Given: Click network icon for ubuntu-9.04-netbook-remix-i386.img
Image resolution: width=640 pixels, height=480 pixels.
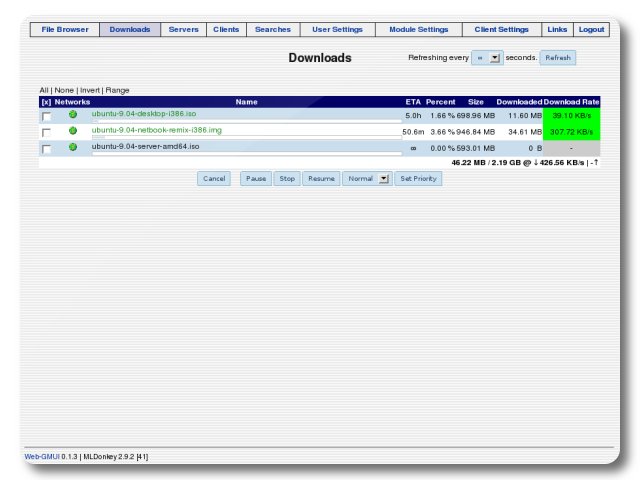Looking at the screenshot, I should 73,131.
